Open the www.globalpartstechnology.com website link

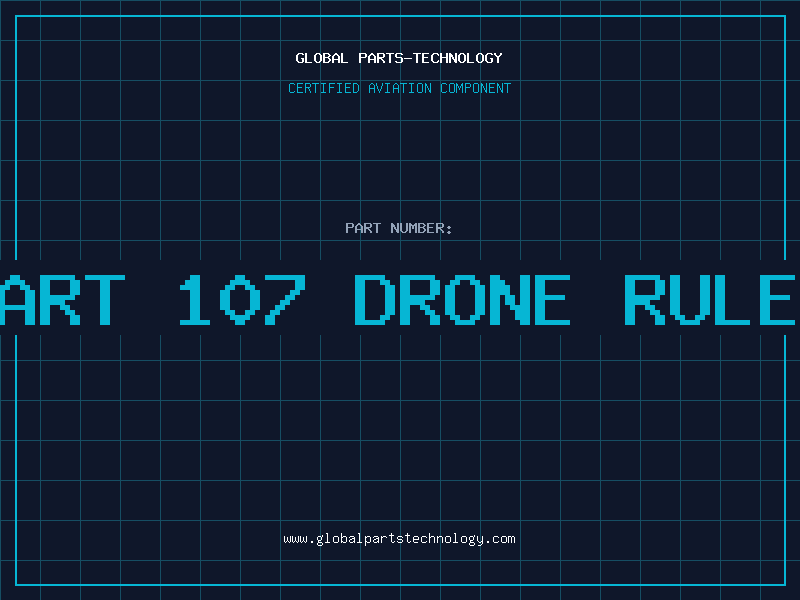click(x=399, y=539)
